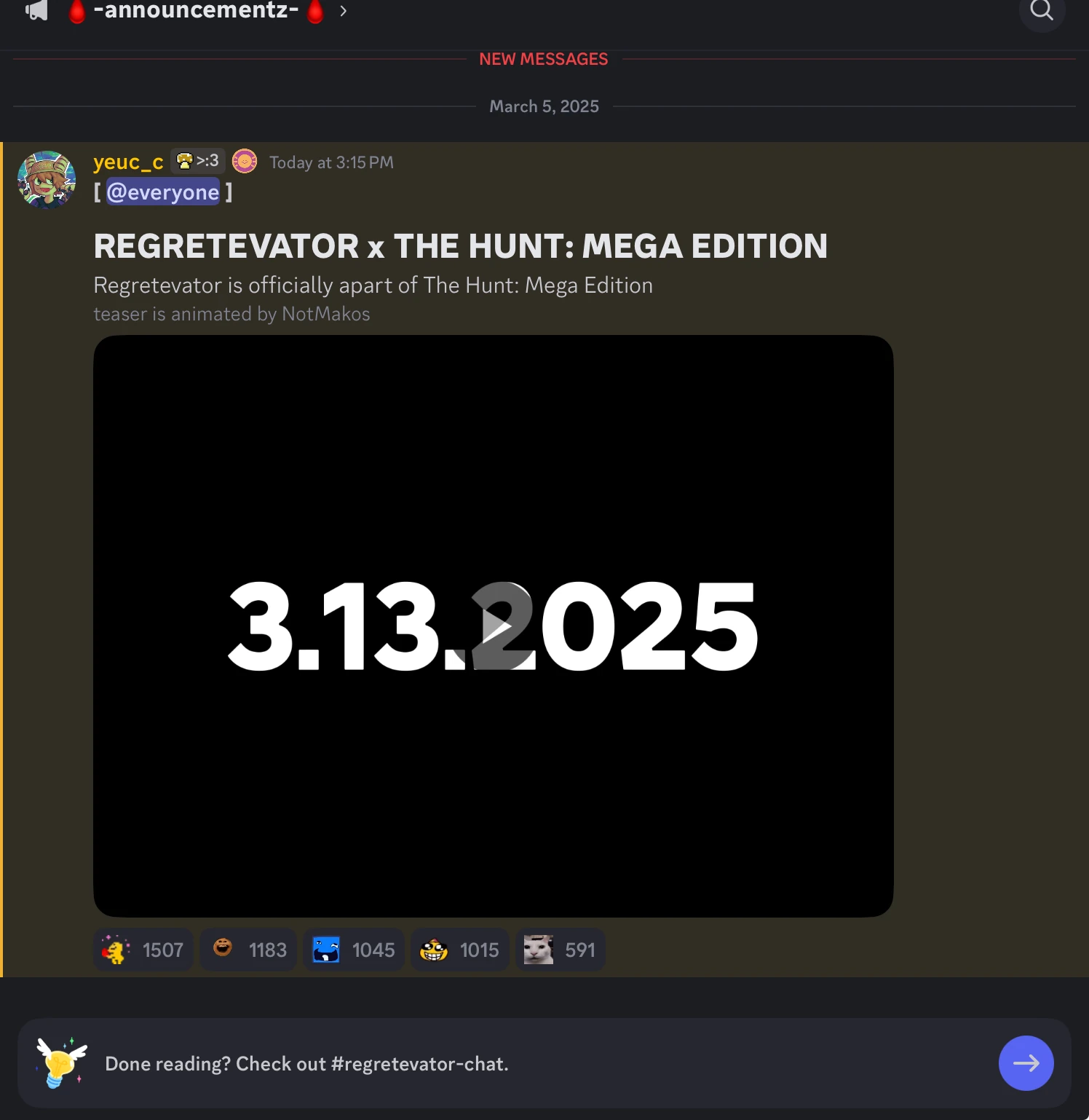1089x1120 pixels.
Task: Click the Today at 3:15 PM timestamp
Action: 332,162
